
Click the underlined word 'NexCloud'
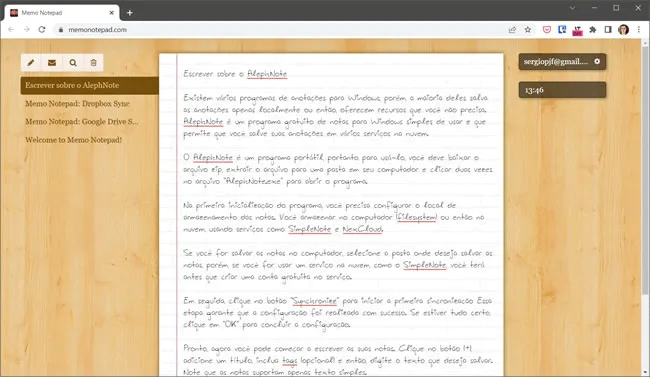(x=362, y=229)
